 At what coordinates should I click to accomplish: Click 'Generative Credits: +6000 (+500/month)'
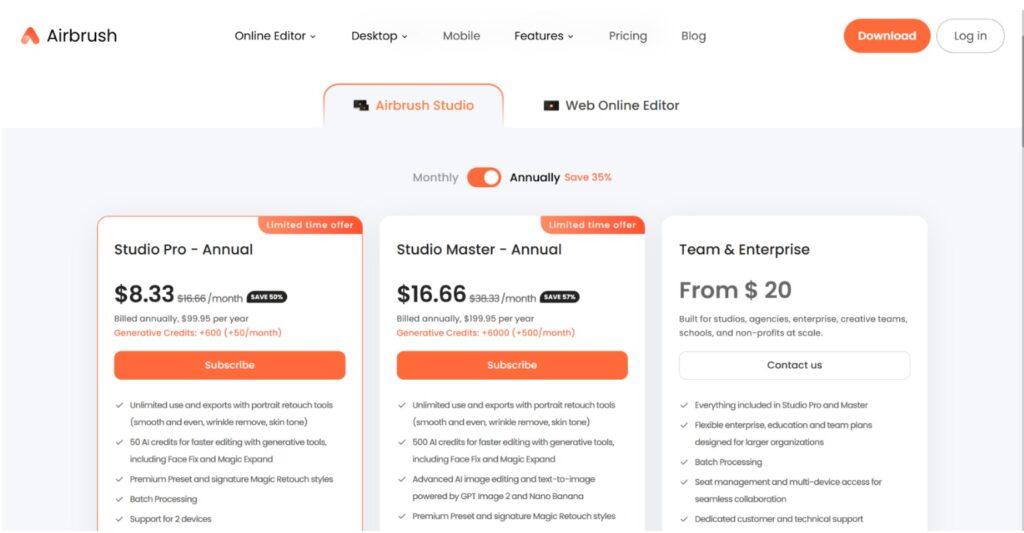click(486, 332)
